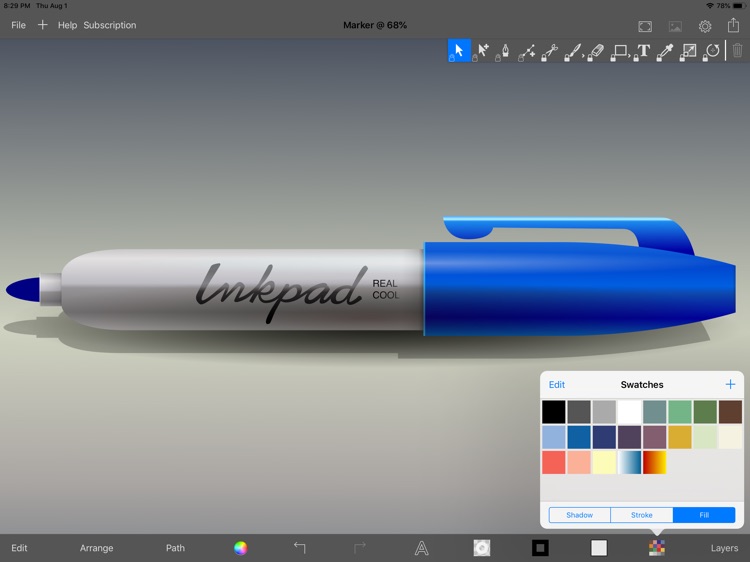
Task: Tap the share/export icon
Action: coord(733,25)
